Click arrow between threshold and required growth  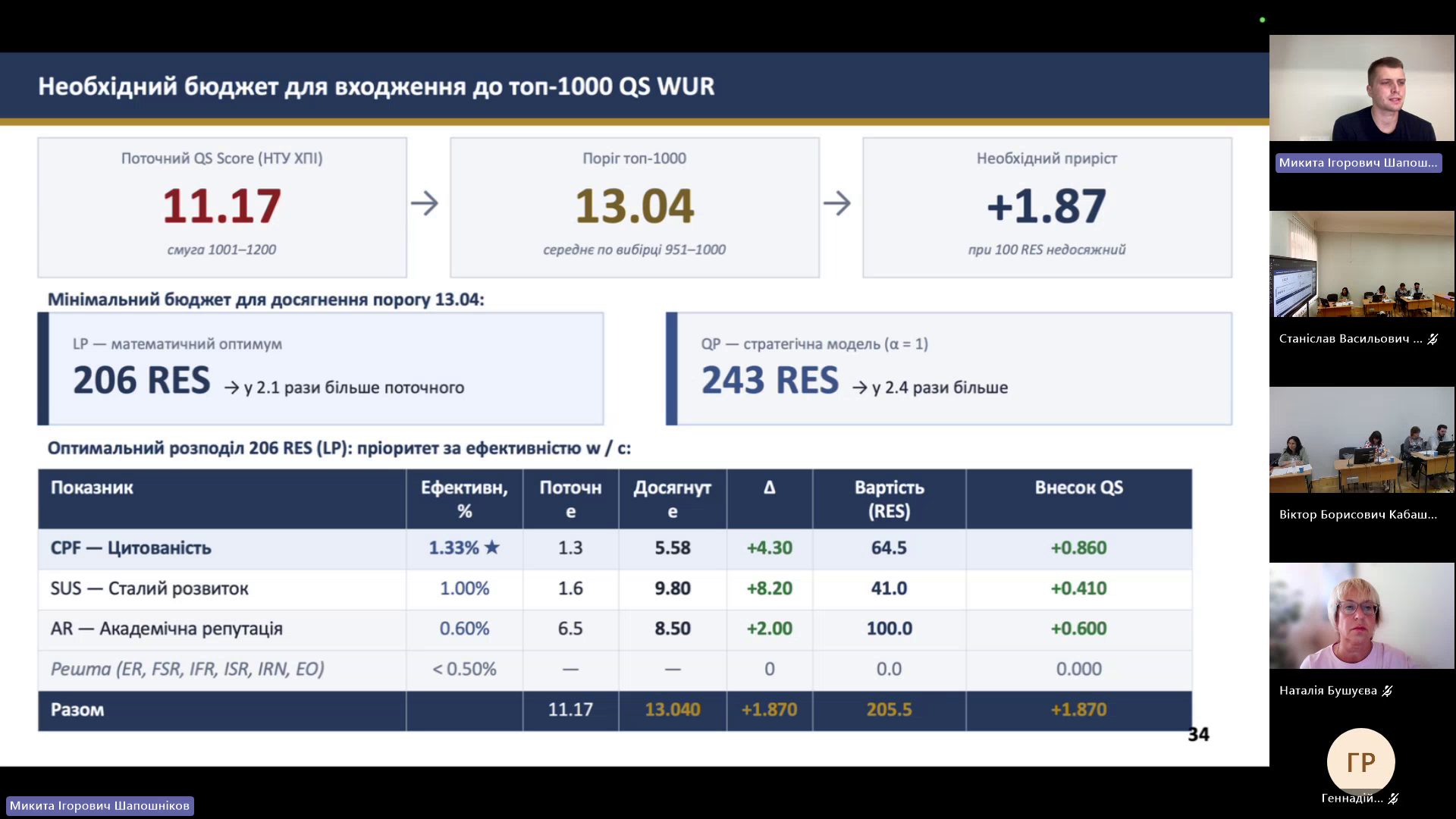(837, 203)
